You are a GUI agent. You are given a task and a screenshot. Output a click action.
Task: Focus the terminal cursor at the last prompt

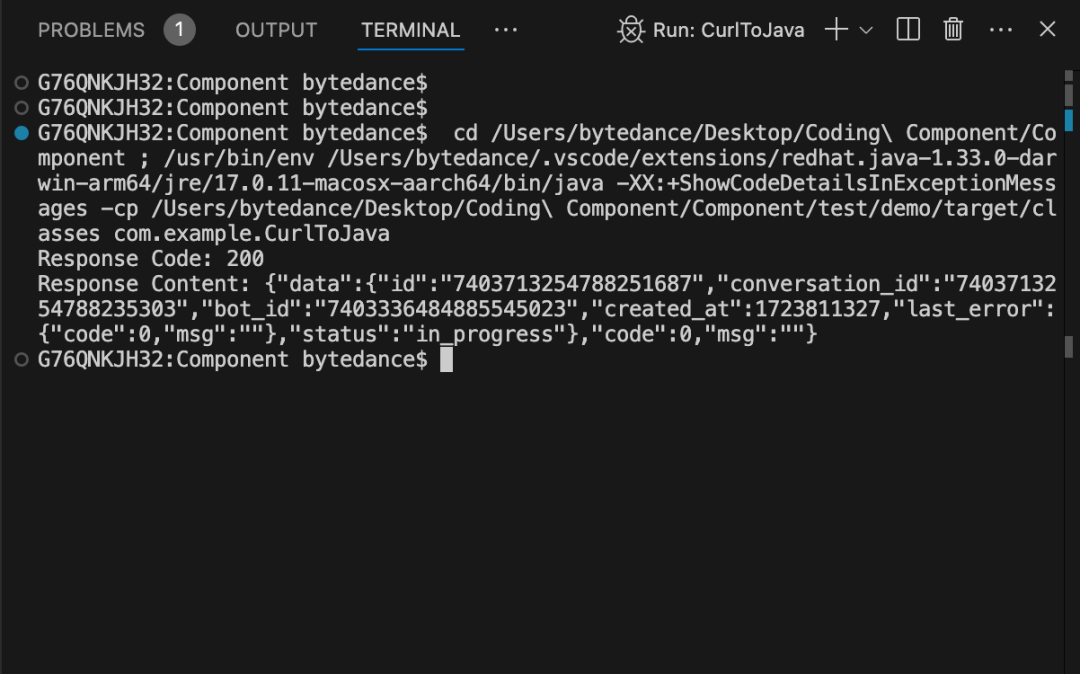click(x=446, y=359)
